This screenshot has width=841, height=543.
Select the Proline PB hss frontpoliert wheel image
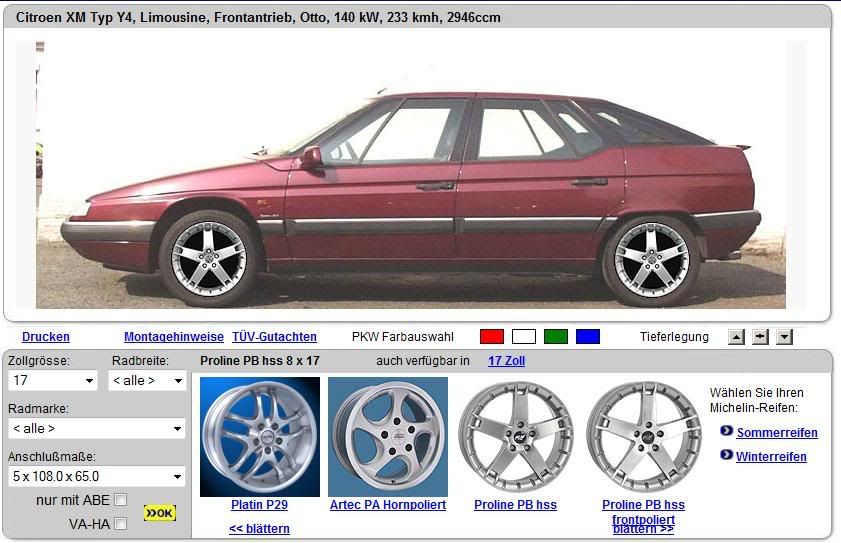point(644,437)
